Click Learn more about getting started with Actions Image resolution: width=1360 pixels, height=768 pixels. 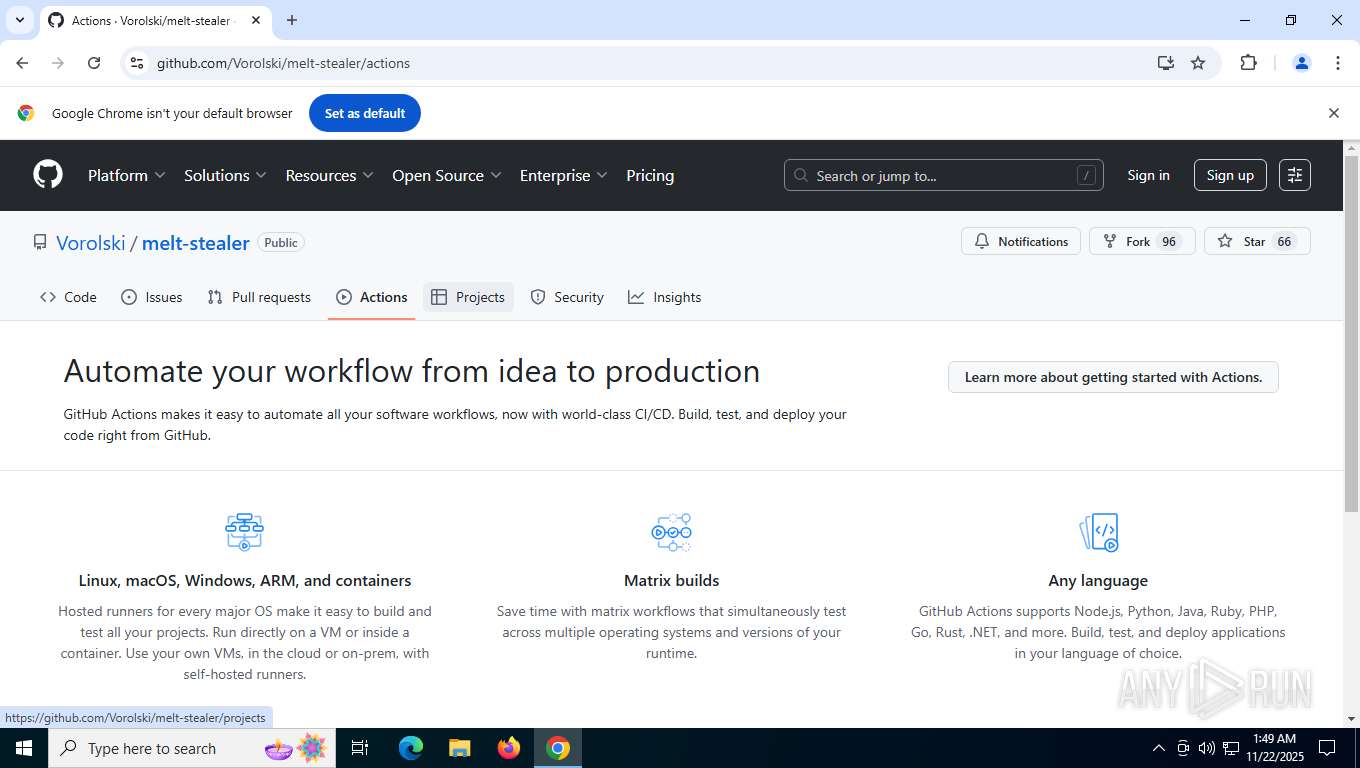tap(1113, 377)
